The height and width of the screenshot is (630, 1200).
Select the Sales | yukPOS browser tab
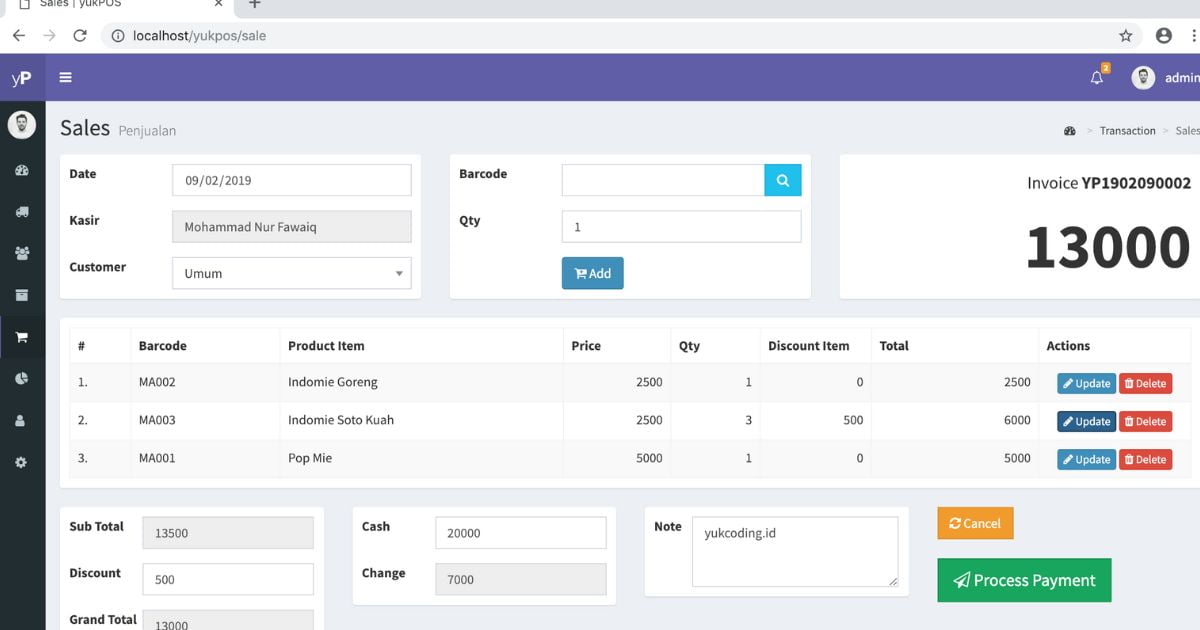(x=120, y=5)
